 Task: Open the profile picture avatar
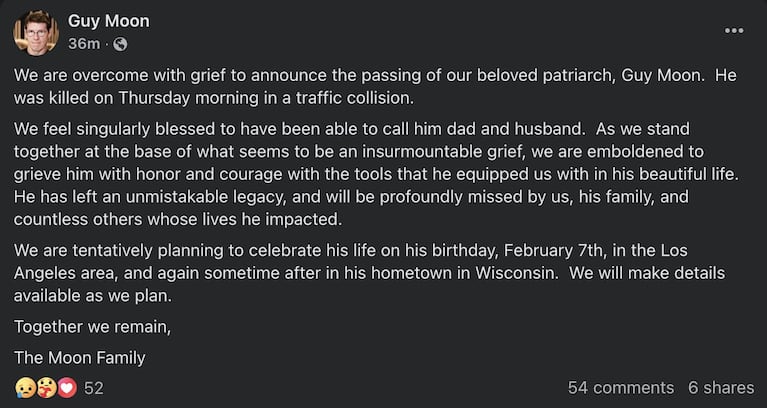36,33
